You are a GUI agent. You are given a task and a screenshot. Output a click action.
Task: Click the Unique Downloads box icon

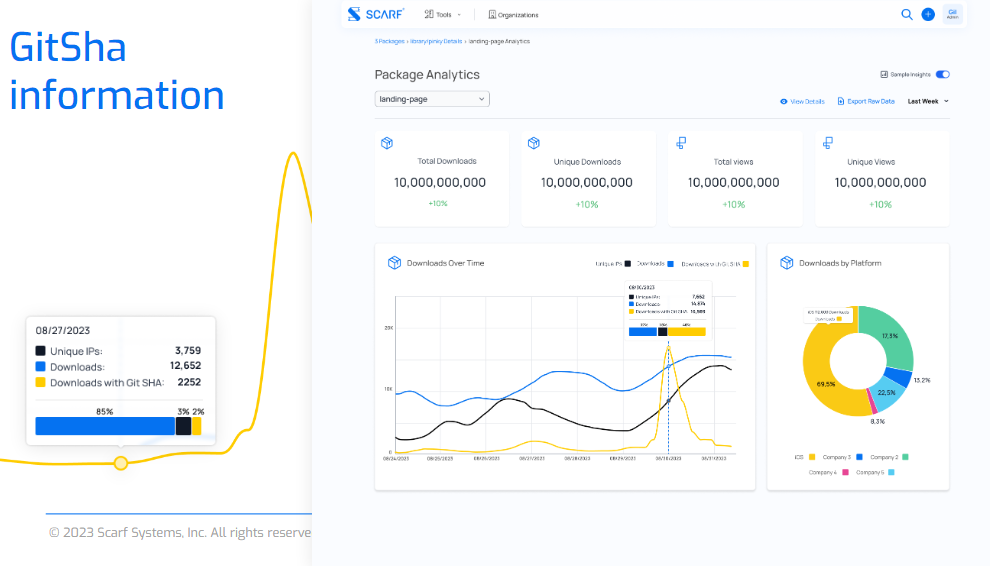click(x=534, y=143)
